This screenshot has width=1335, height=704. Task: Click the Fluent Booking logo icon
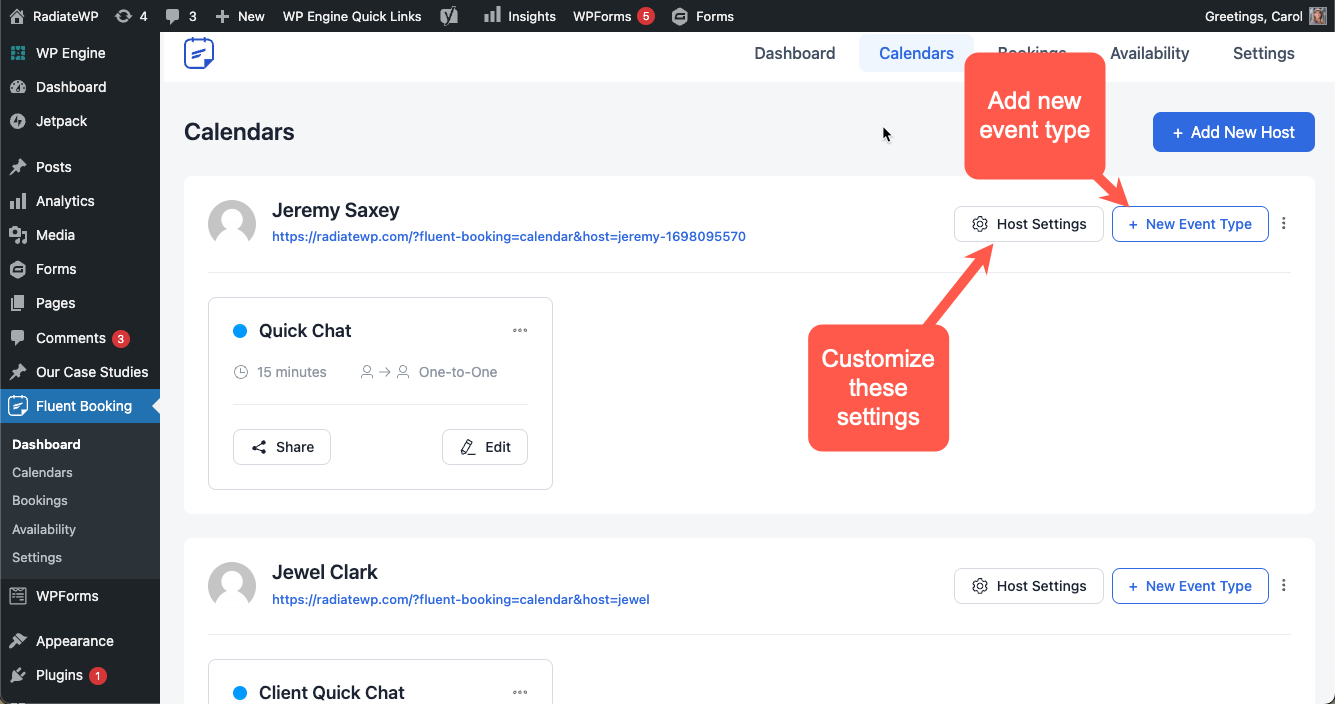coord(199,53)
